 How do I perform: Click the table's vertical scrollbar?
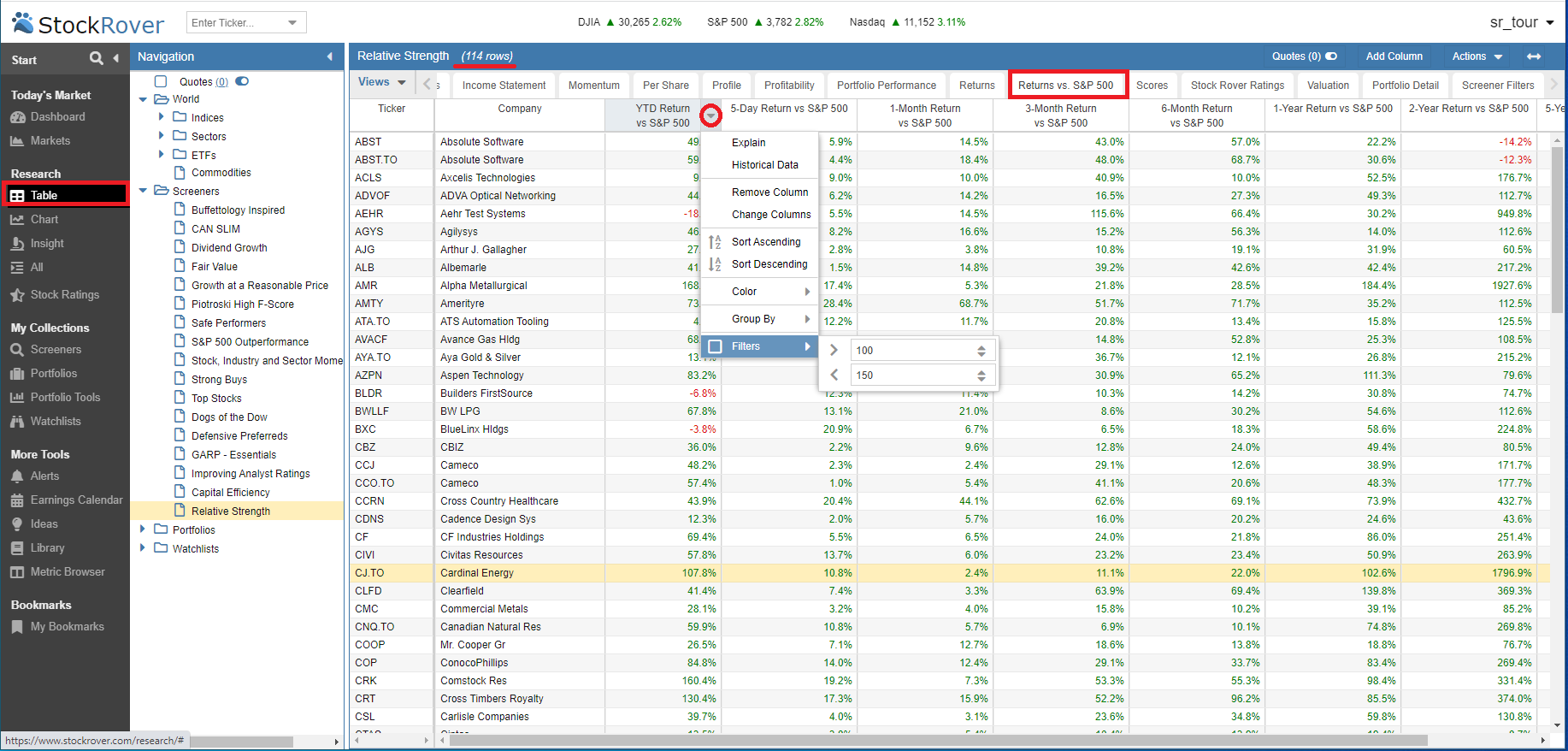(1557, 231)
